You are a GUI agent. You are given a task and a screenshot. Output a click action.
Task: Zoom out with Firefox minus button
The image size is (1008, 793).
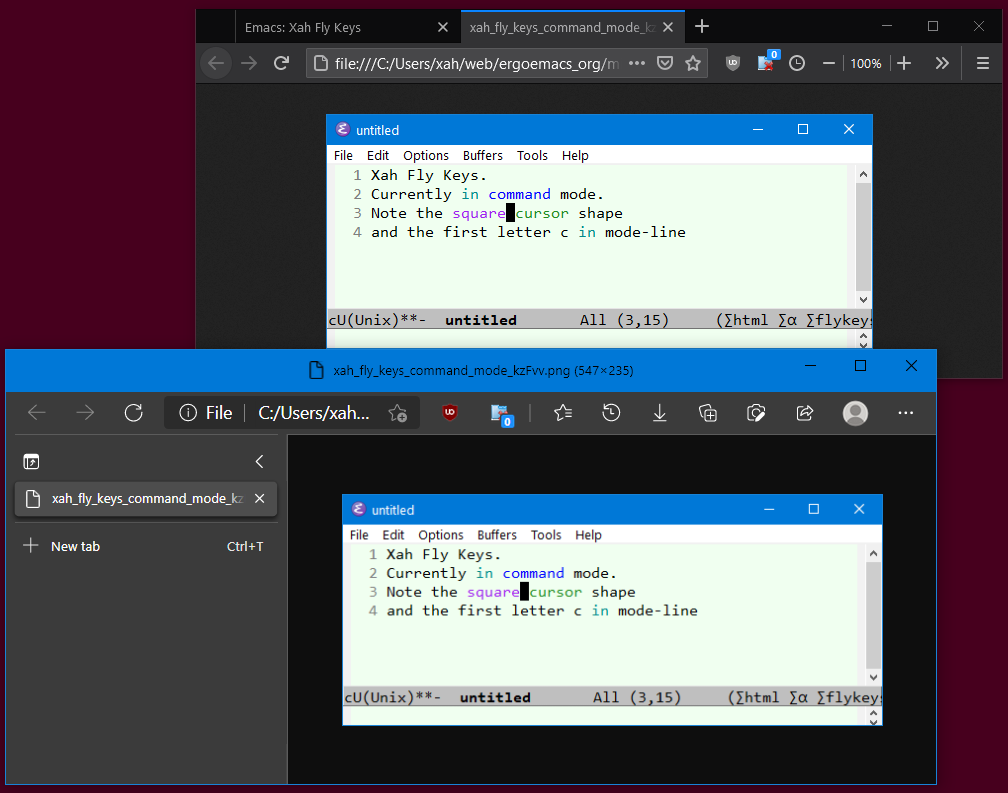[x=829, y=63]
